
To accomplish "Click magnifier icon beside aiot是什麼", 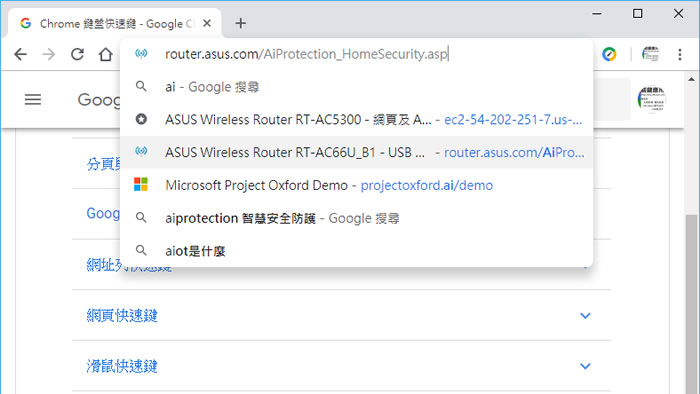I will (x=141, y=251).
